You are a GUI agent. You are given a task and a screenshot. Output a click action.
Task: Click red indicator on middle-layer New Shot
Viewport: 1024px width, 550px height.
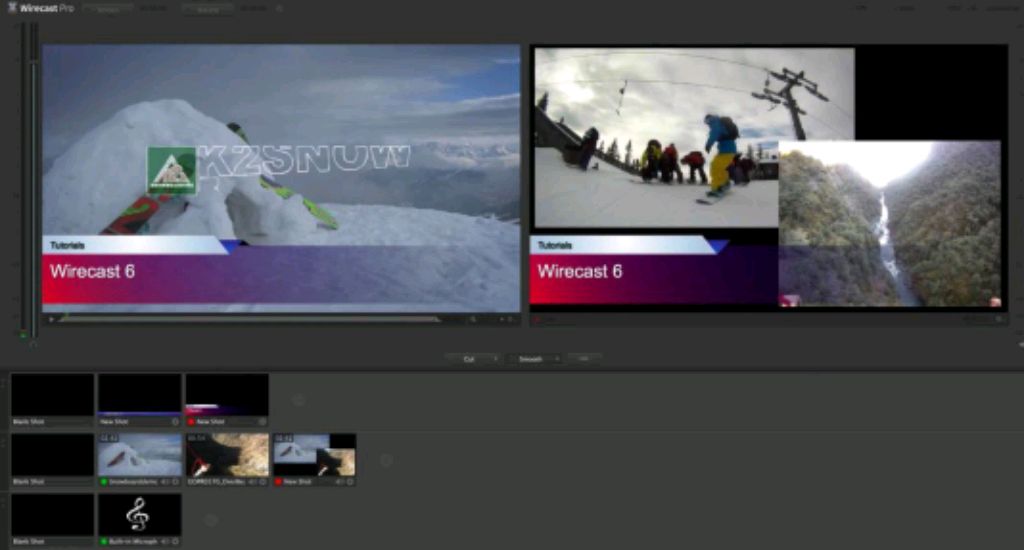[279, 482]
